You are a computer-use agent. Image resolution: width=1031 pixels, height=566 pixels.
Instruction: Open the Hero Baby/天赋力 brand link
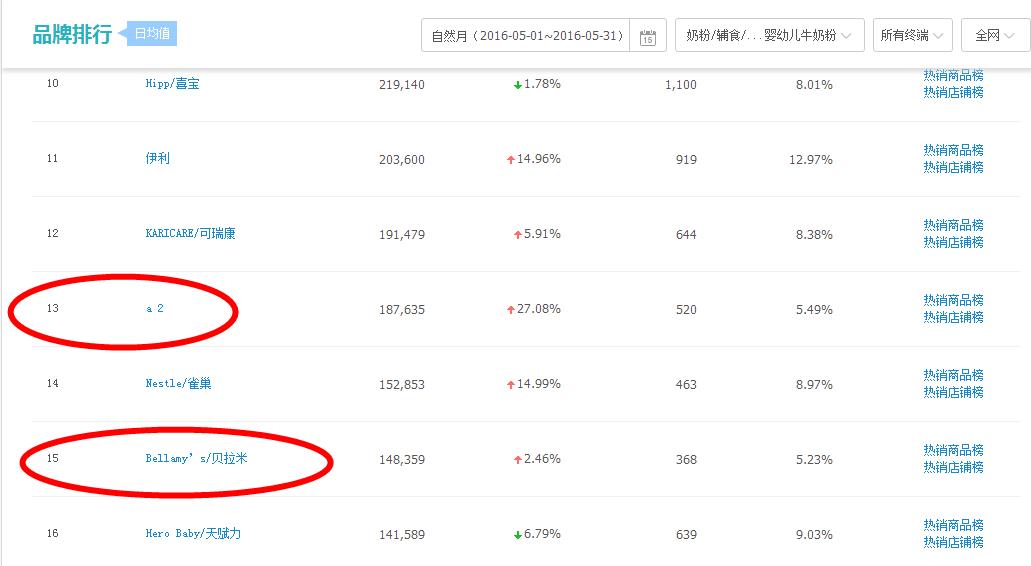pos(193,533)
